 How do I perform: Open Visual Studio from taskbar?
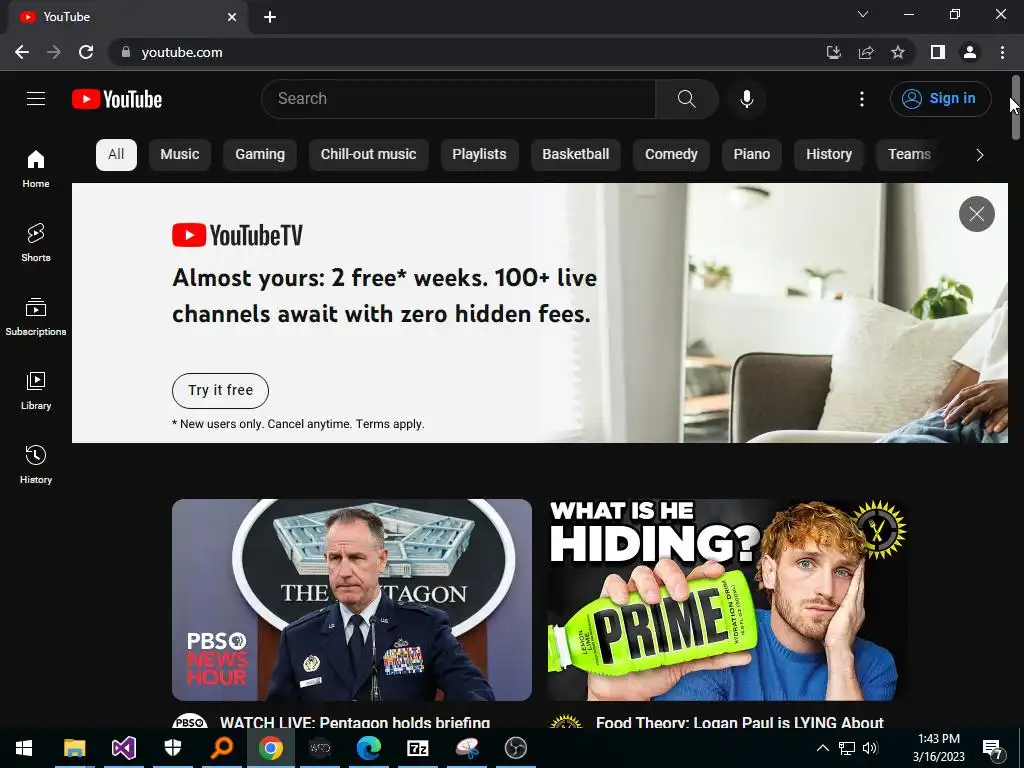click(x=123, y=748)
